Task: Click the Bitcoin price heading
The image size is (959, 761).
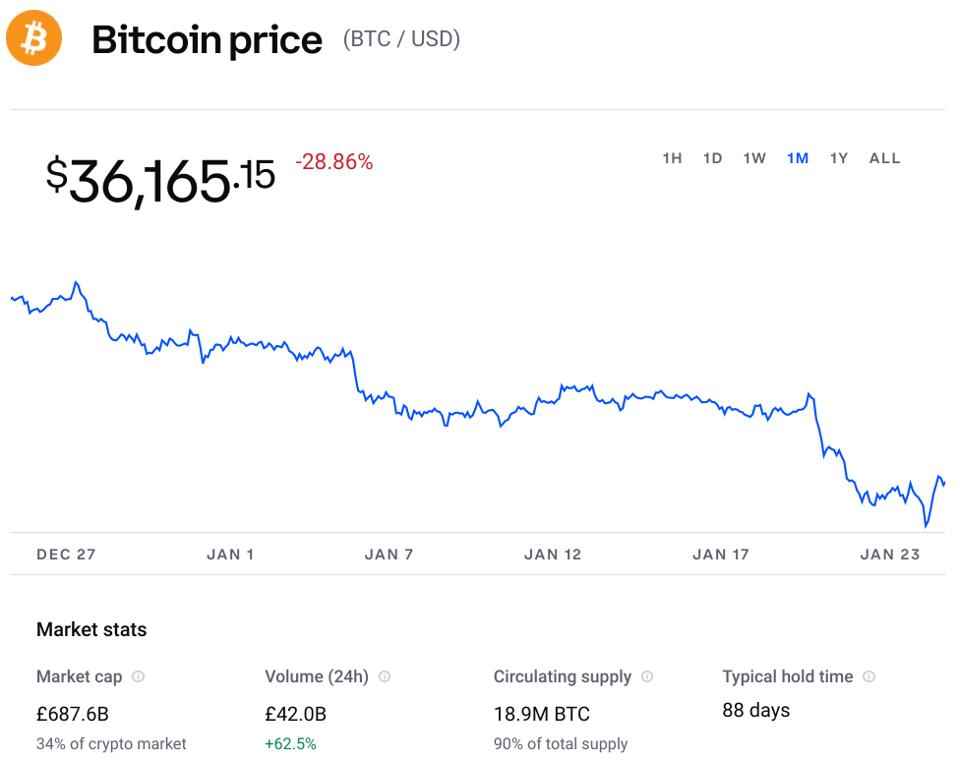Action: click(207, 40)
